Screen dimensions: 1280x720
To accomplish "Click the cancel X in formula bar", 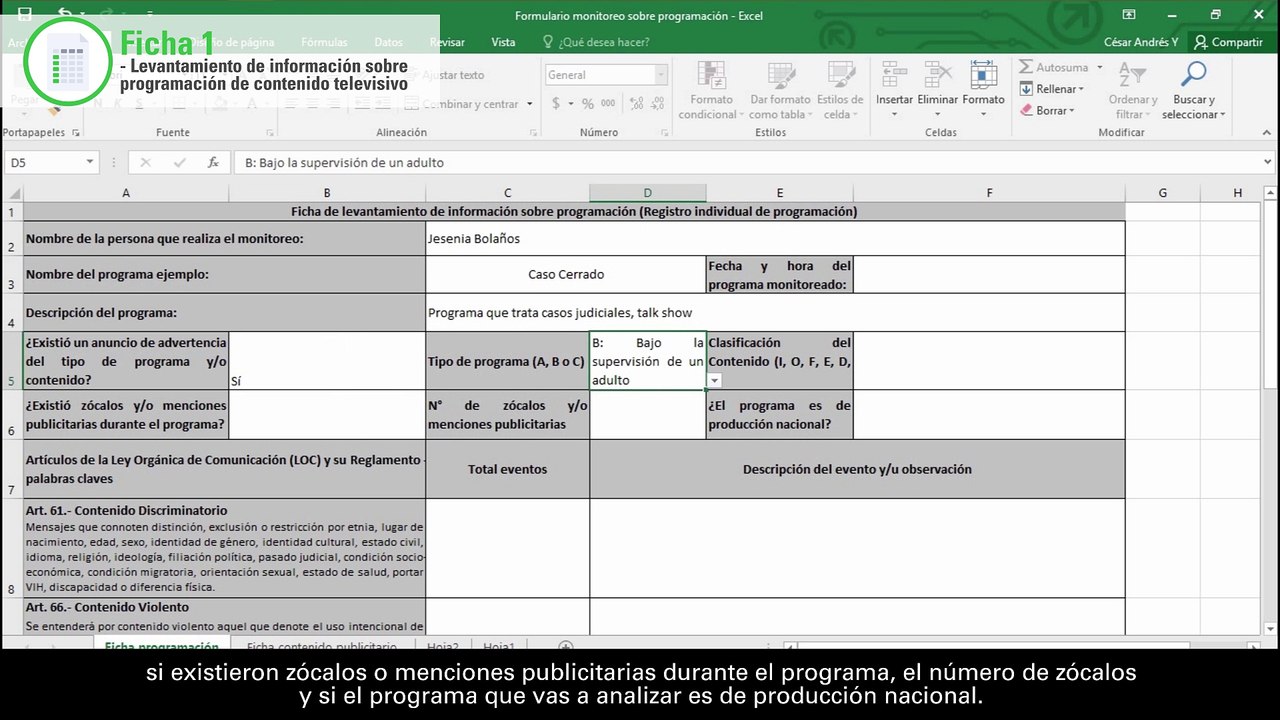I will click(146, 162).
